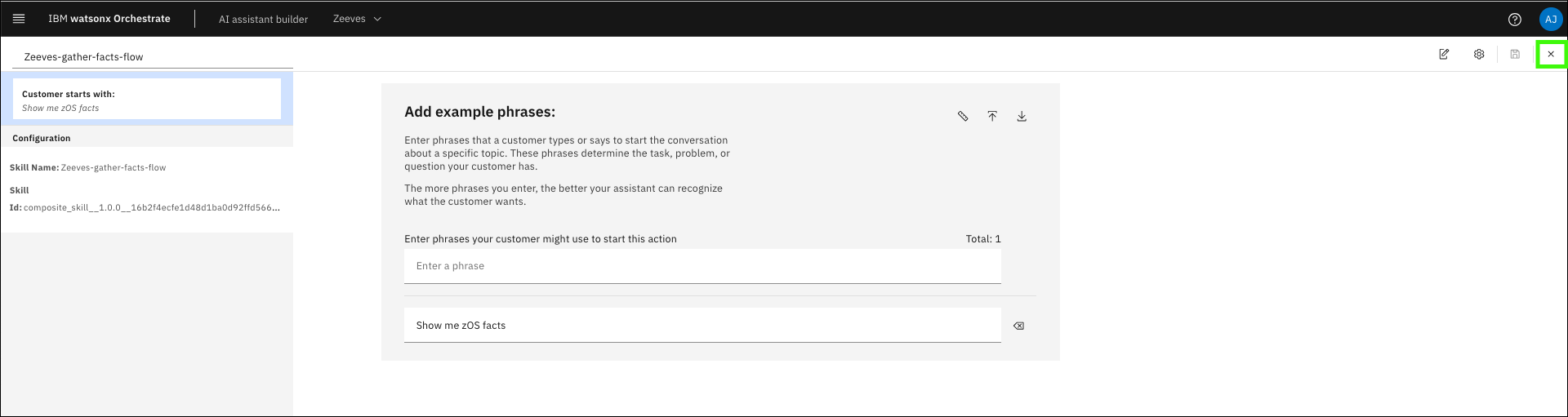The height and width of the screenshot is (417, 1568).
Task: Click the Configuration section heading
Action: pos(42,139)
